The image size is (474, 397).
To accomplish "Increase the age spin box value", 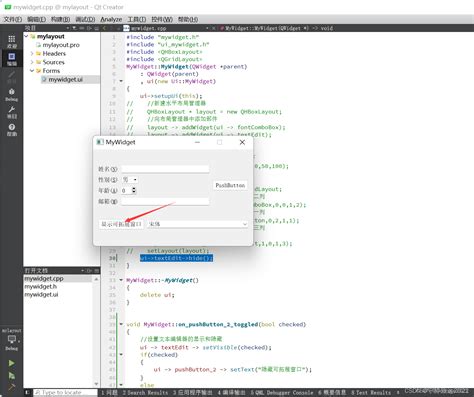I will pos(134,188).
